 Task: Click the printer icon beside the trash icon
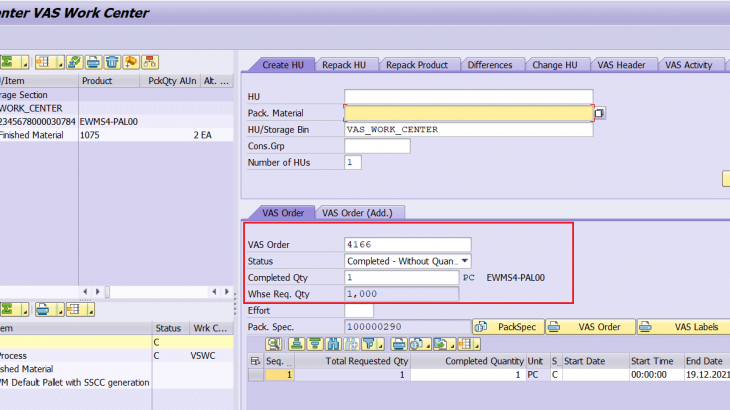coord(93,62)
